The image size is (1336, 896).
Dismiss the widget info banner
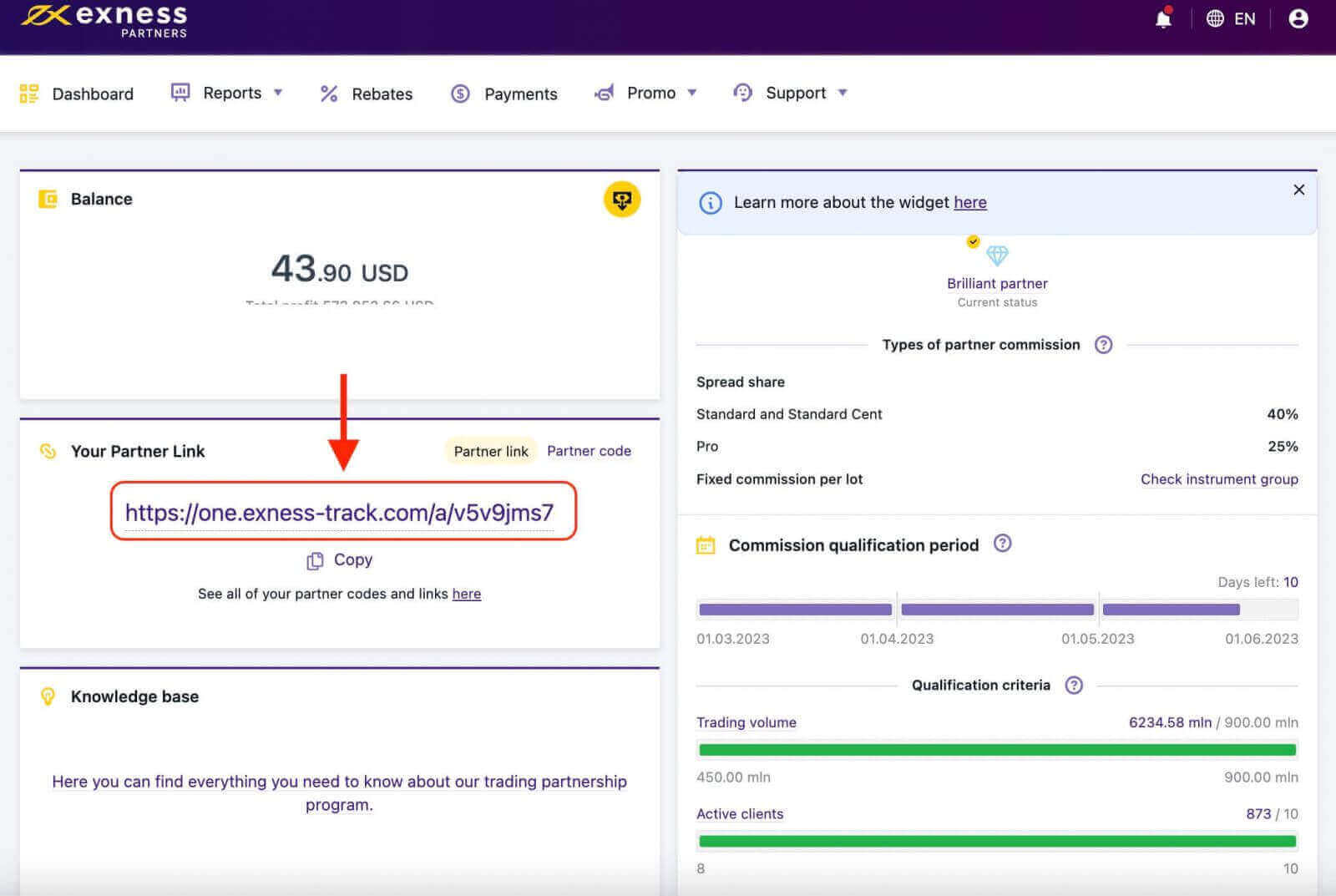point(1298,190)
